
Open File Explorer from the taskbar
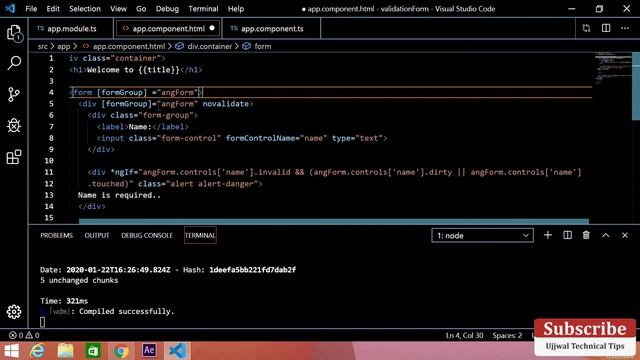[65, 351]
